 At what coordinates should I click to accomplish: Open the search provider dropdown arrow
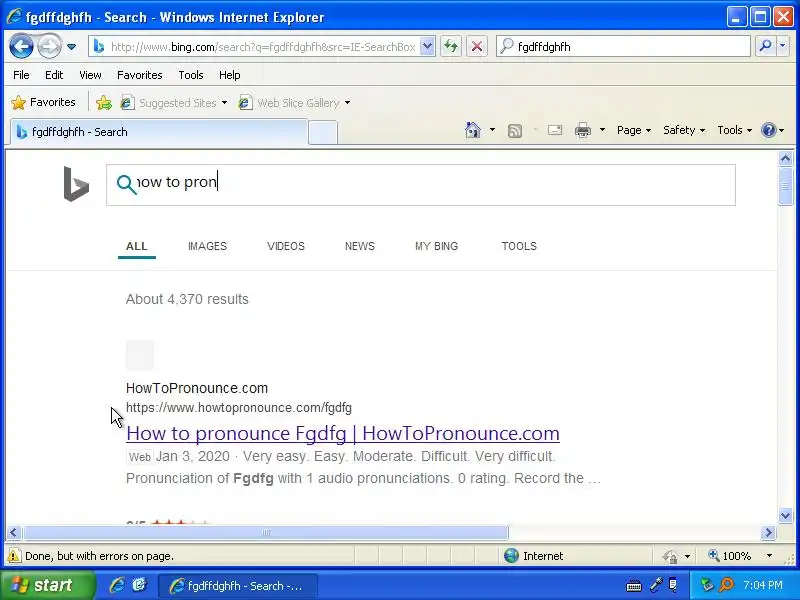783,46
